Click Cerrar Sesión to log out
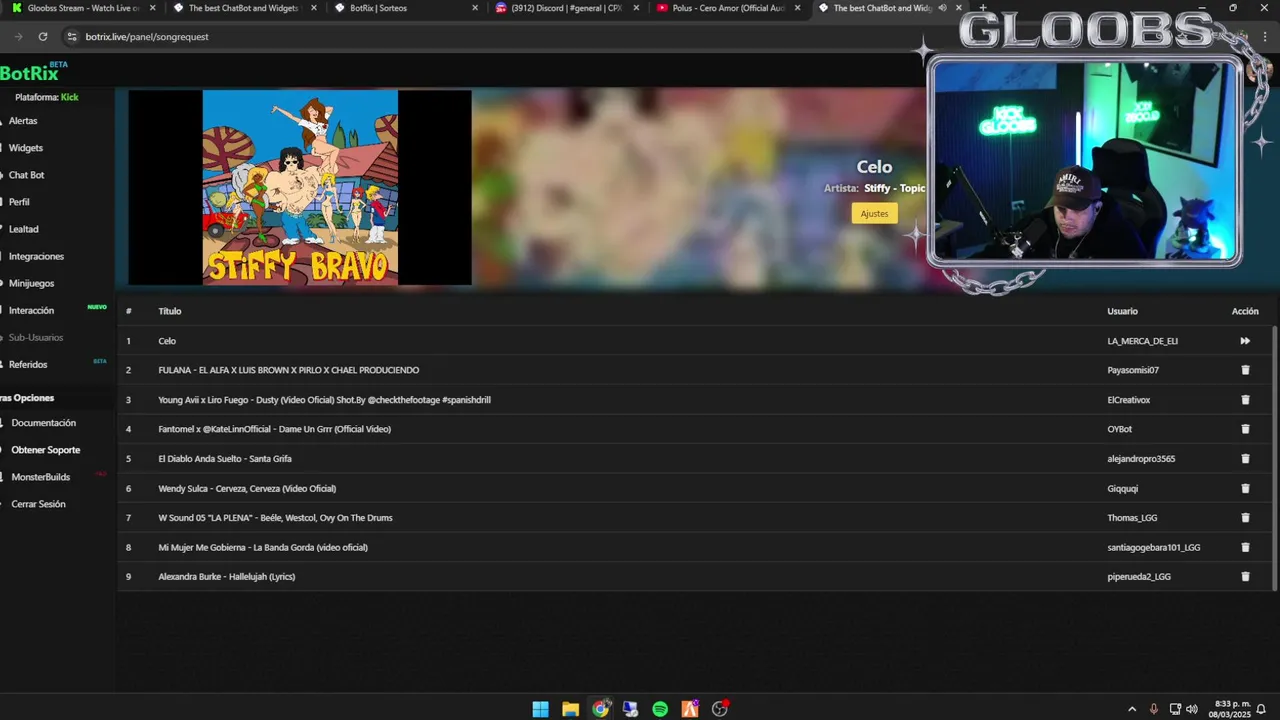Image resolution: width=1280 pixels, height=720 pixels. point(38,504)
